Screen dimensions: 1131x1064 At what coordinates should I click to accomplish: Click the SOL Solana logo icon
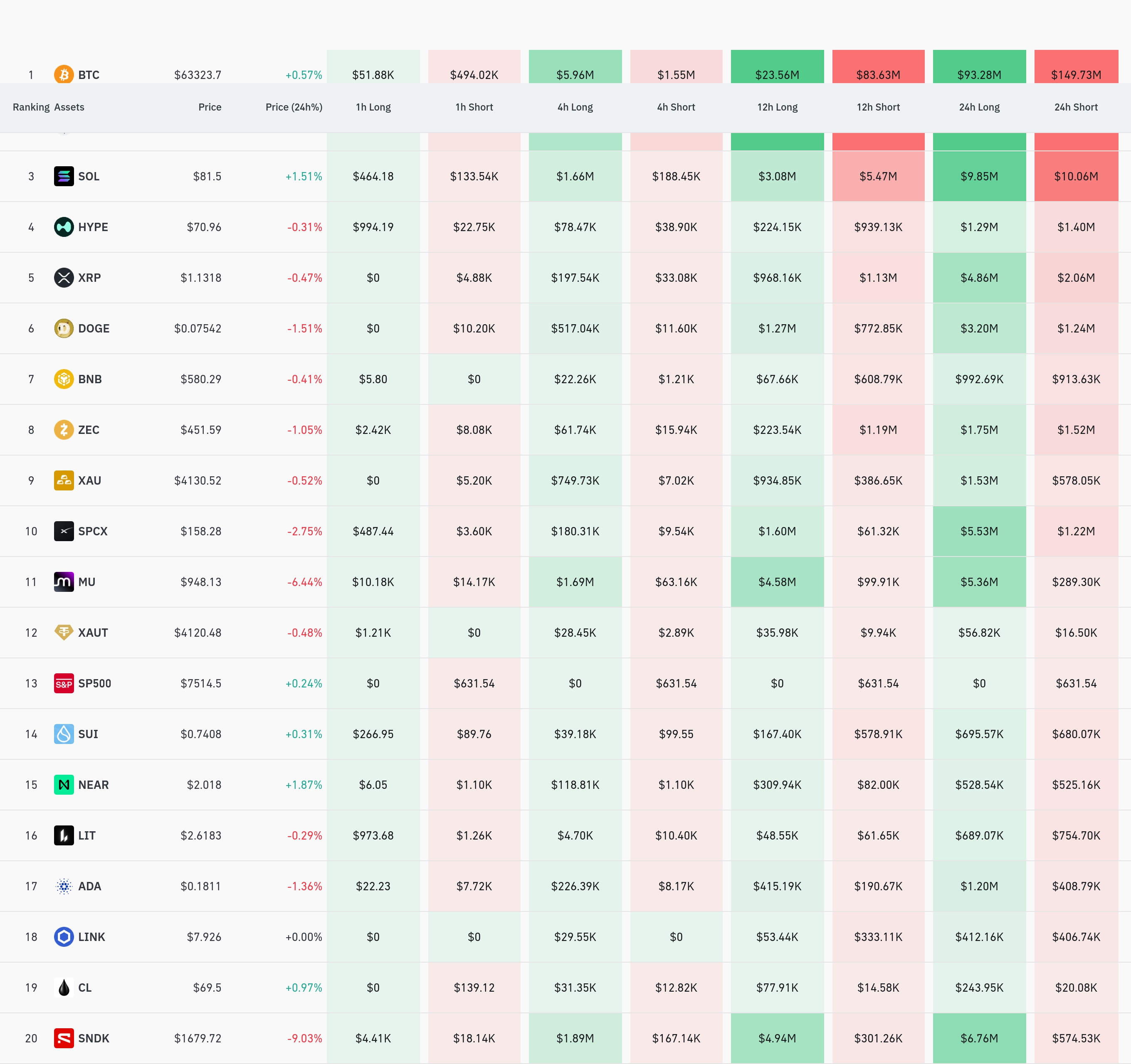point(64,176)
